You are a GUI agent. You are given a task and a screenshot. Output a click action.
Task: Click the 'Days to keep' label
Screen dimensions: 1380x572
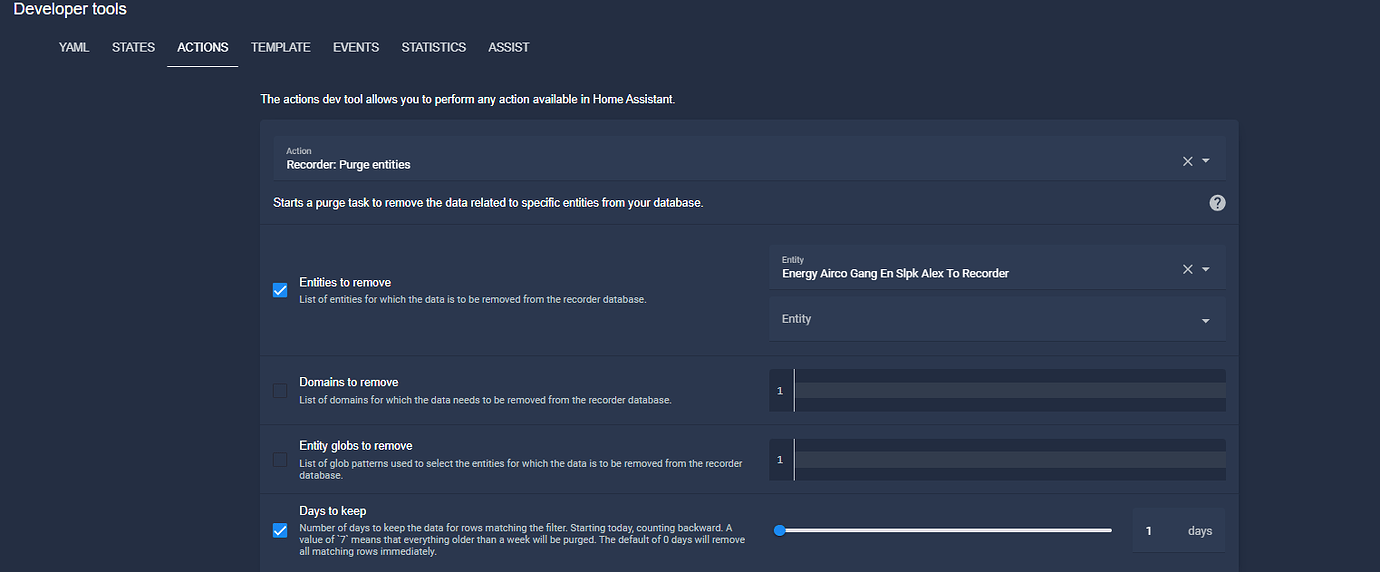click(x=333, y=511)
